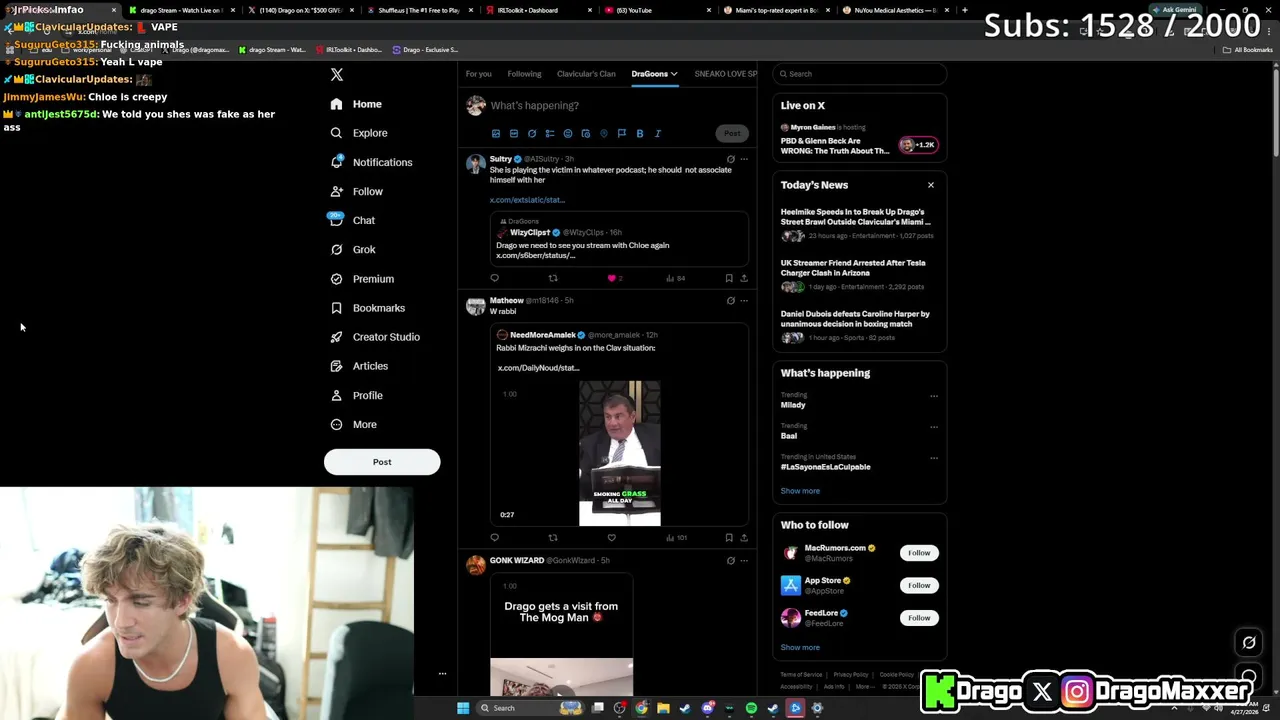Open Notifications in the sidebar
The width and height of the screenshot is (1280, 720).
371,162
